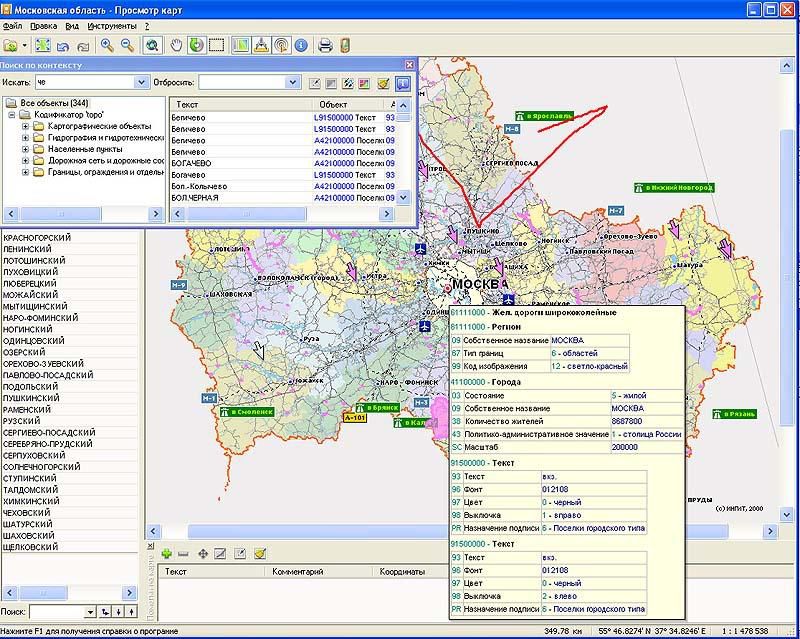Toggle the tooltip info button in search panel
This screenshot has width=800, height=639.
(x=402, y=82)
